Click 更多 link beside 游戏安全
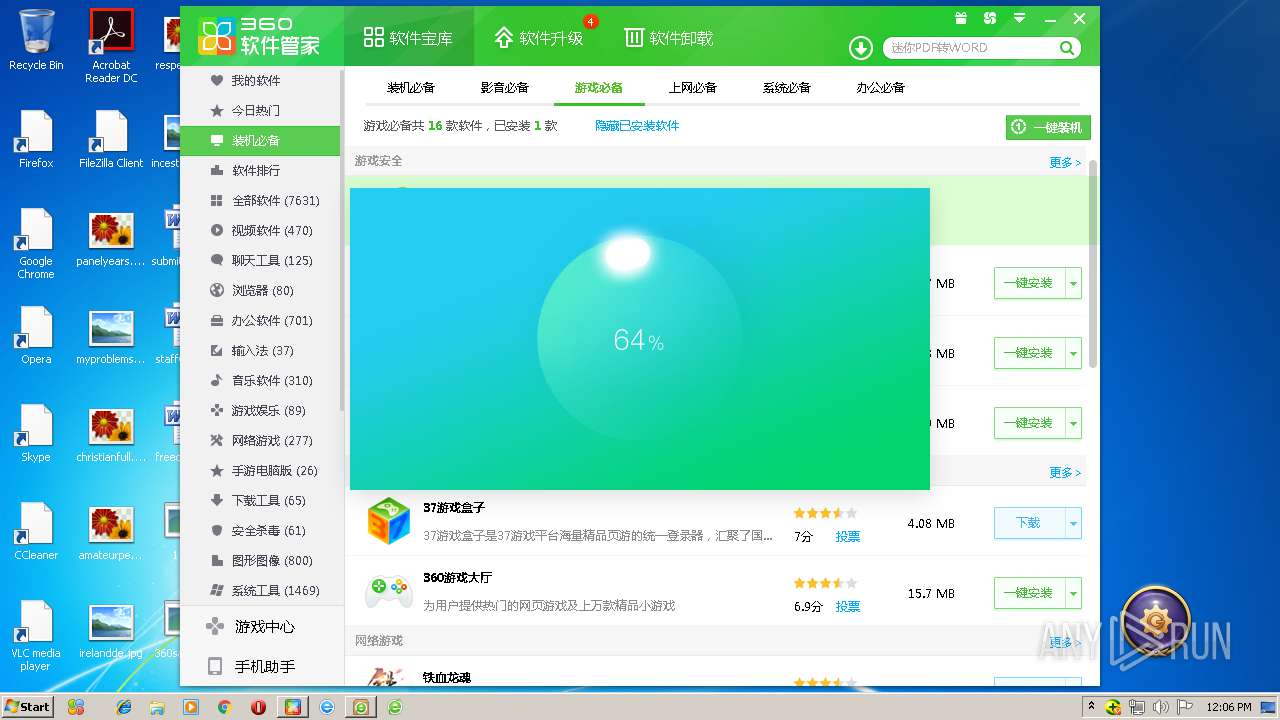 pyautogui.click(x=1065, y=162)
